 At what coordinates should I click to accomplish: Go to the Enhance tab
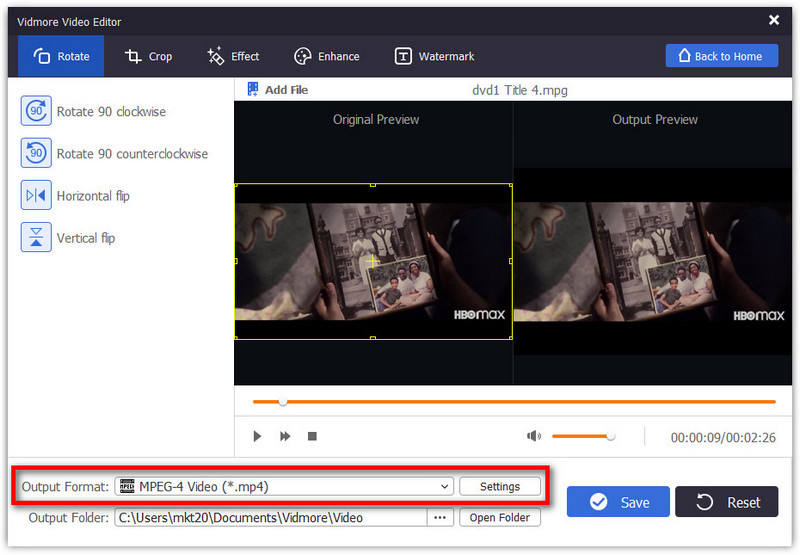[x=327, y=56]
